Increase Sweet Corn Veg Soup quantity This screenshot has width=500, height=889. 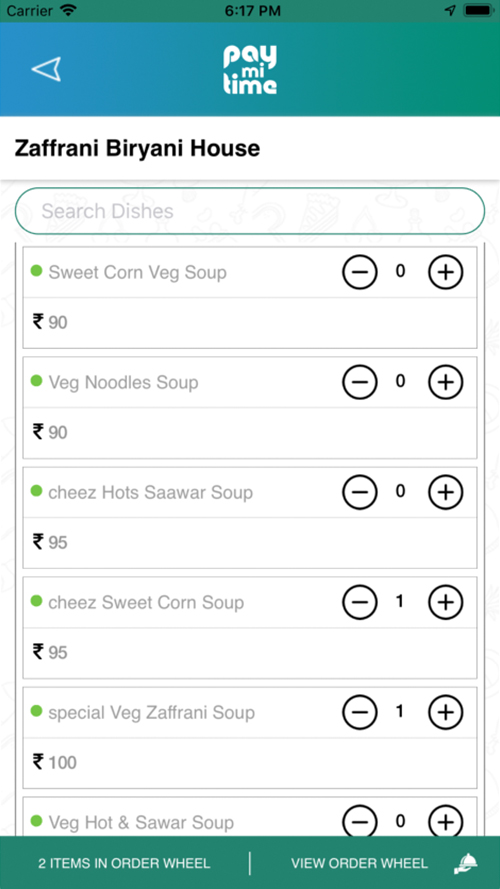[x=445, y=272]
